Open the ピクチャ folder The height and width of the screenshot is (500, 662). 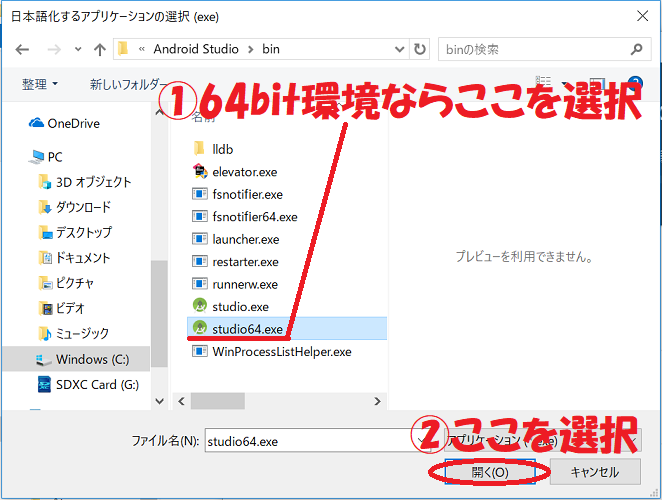click(x=65, y=283)
